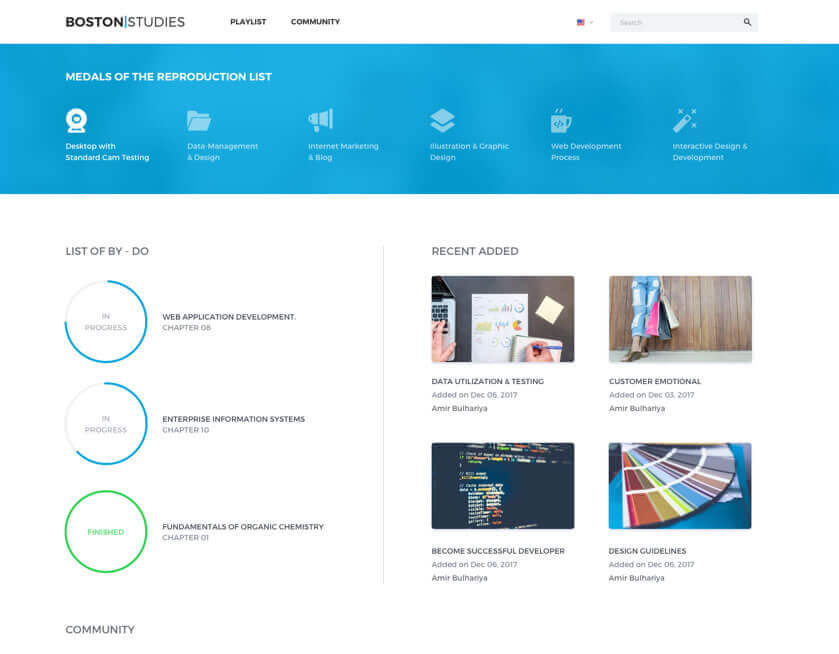Select the Interactive Design magic wand icon
The width and height of the screenshot is (839, 654).
(x=684, y=120)
